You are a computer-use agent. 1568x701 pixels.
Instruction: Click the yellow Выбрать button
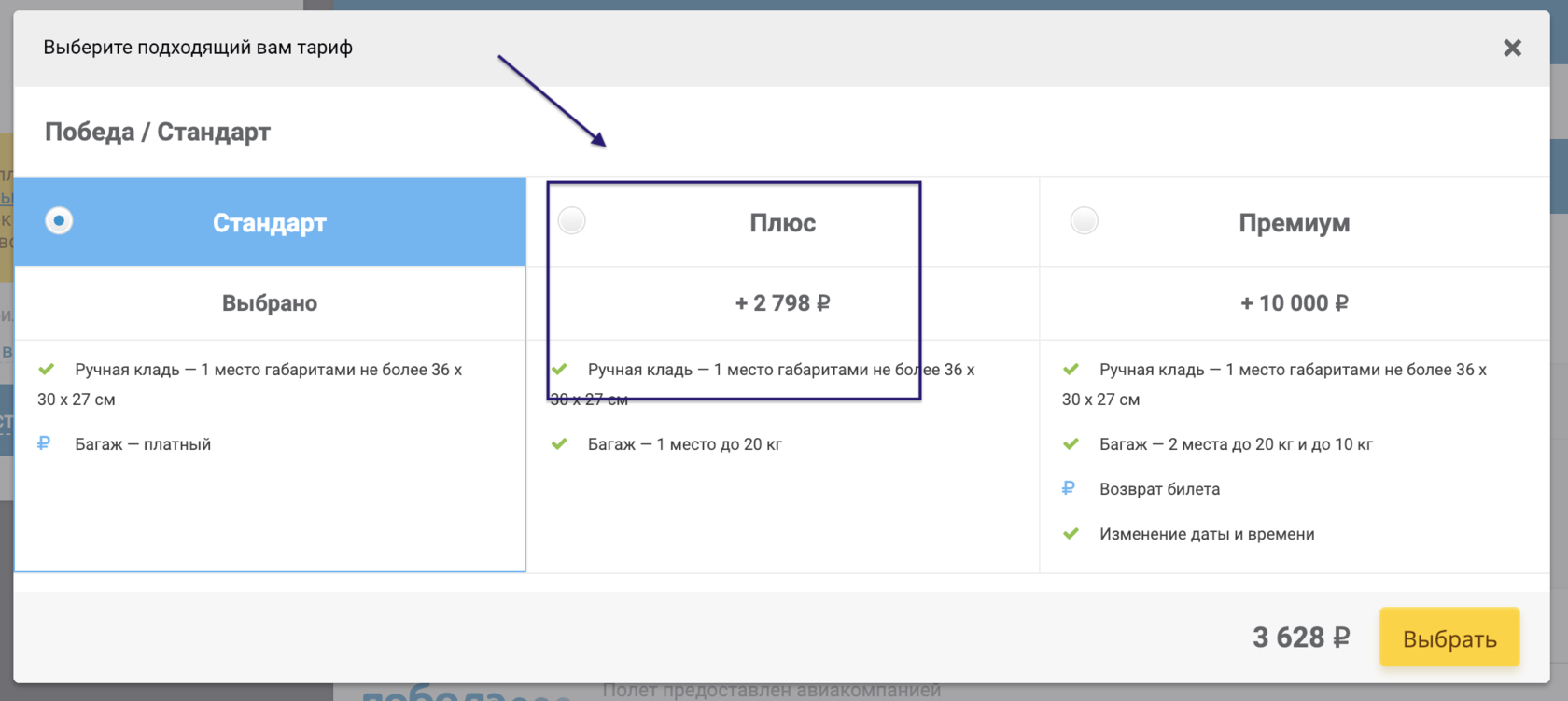point(1449,638)
